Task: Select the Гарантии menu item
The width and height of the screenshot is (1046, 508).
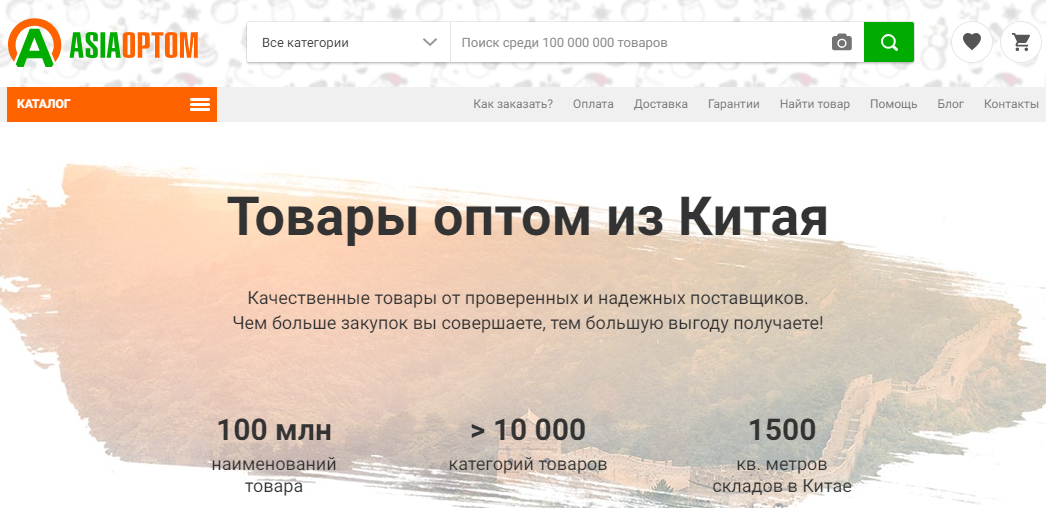Action: 734,104
